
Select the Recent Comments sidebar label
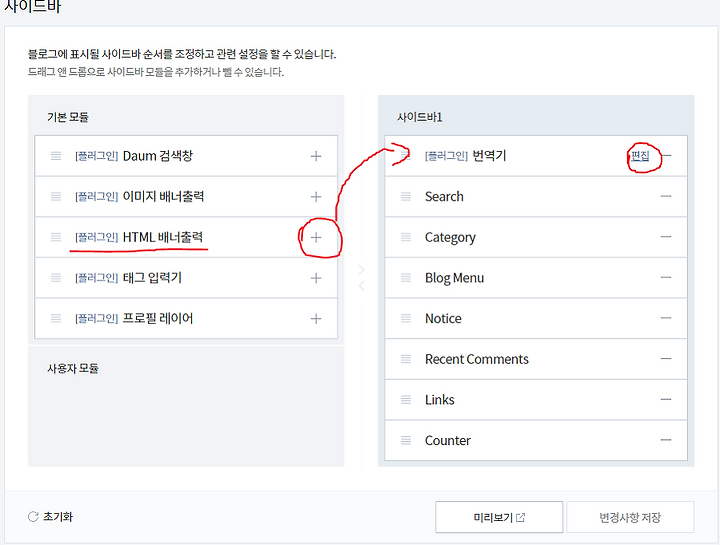[477, 359]
